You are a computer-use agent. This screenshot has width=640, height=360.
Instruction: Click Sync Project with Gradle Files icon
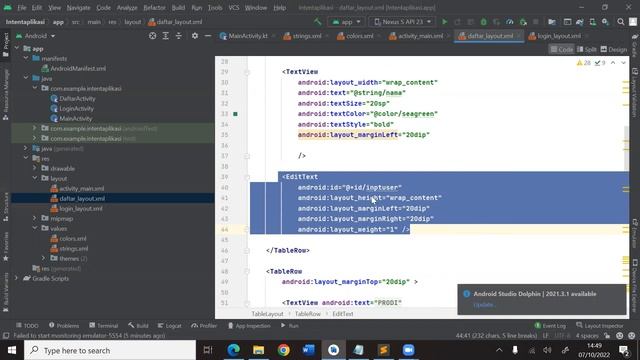click(x=580, y=22)
